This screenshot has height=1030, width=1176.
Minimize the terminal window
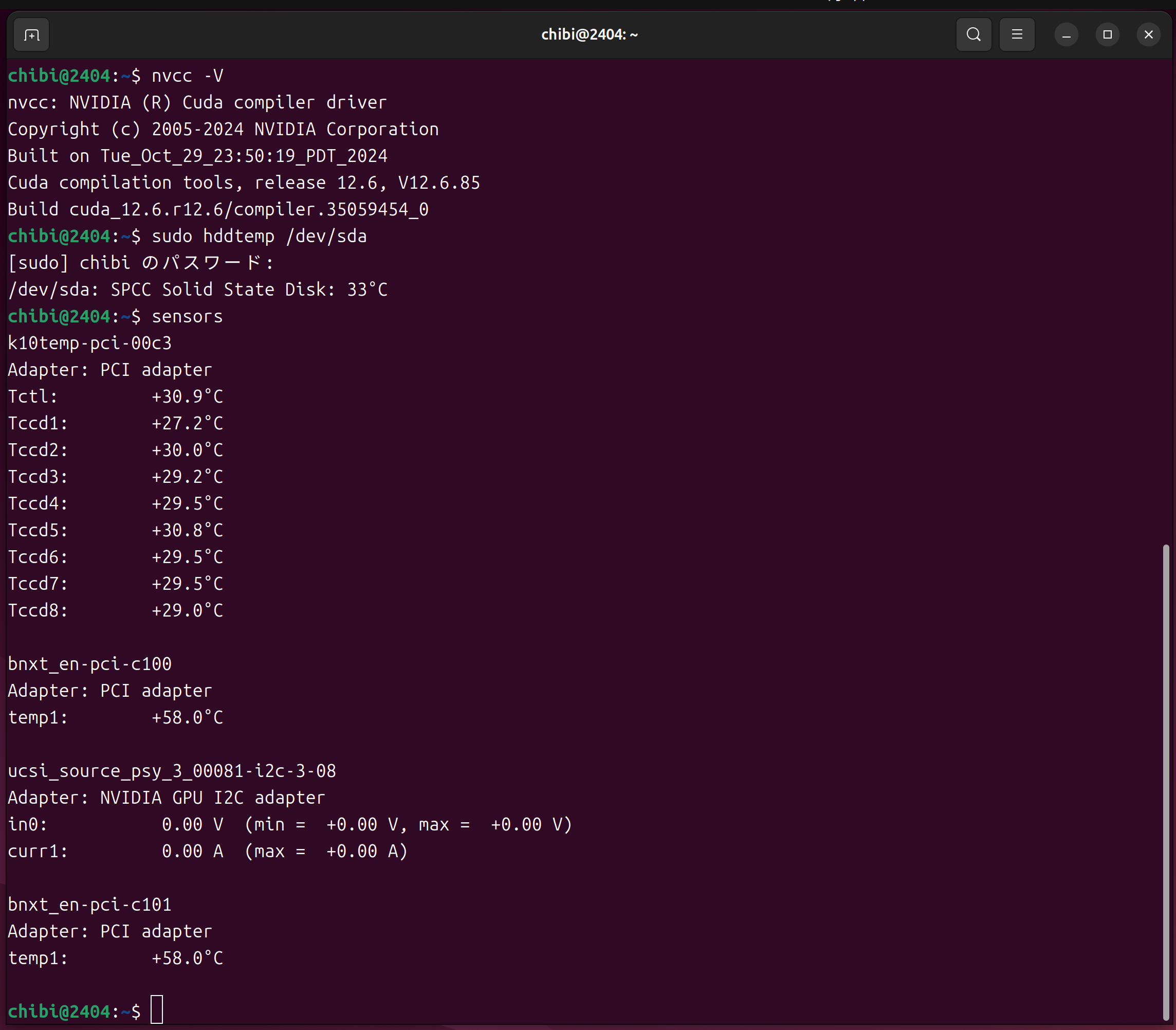tap(1067, 35)
